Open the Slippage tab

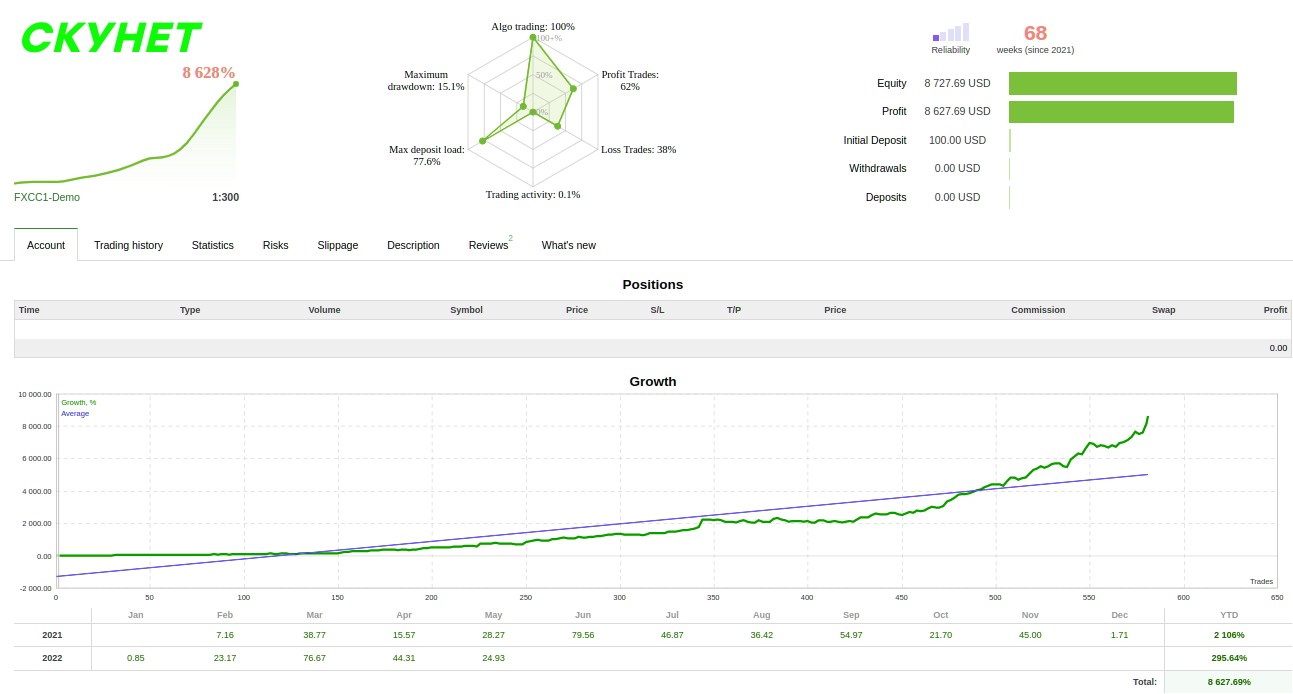338,245
